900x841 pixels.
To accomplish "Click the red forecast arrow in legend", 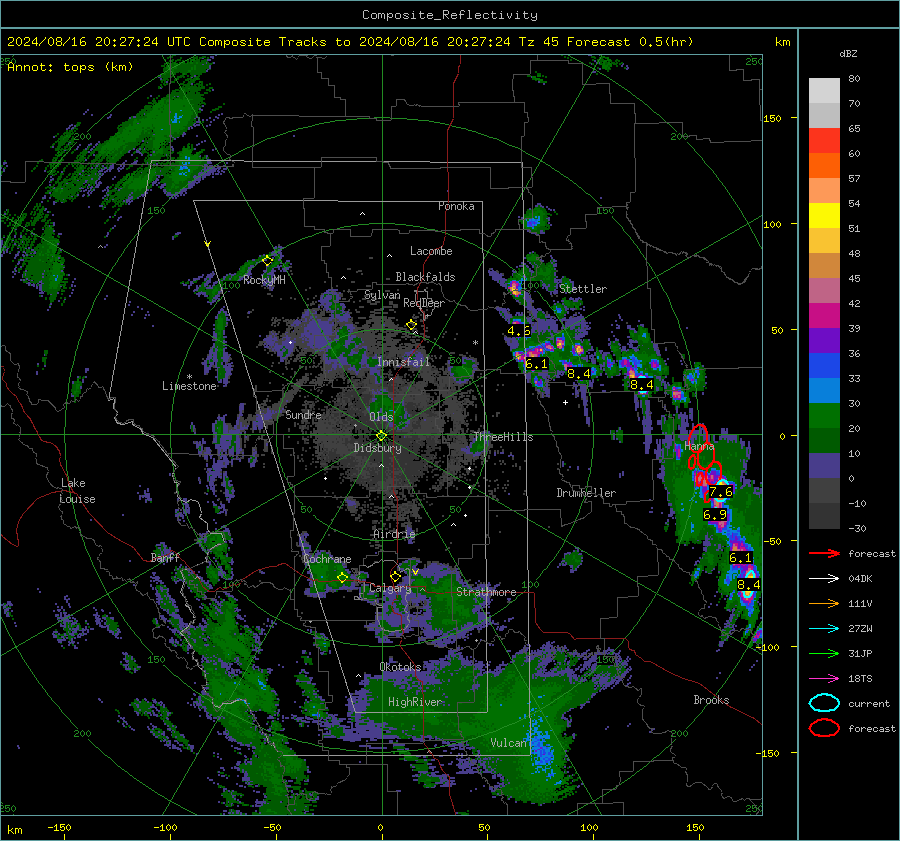I will pos(824,553).
